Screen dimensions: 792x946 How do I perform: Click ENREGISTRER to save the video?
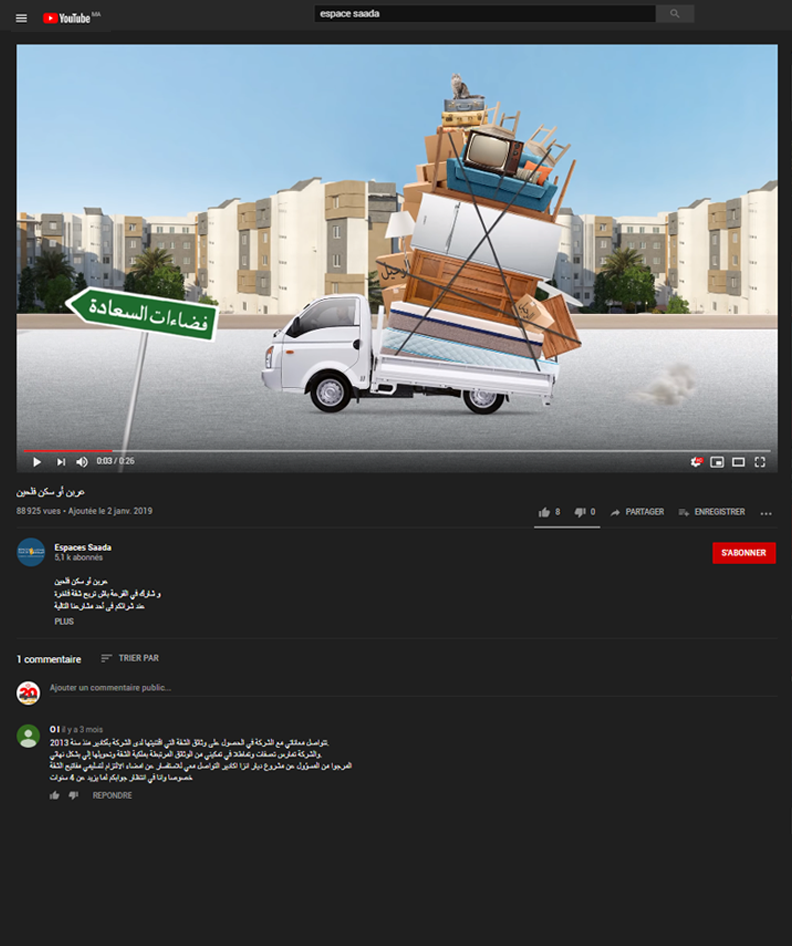tap(711, 512)
